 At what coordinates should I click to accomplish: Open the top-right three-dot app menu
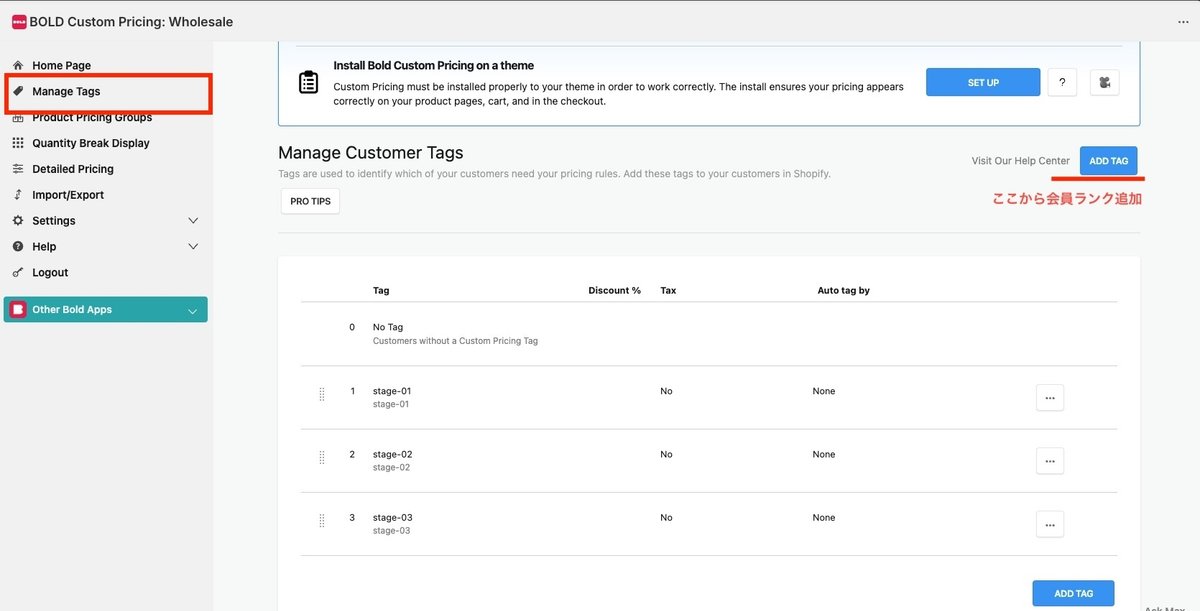pos(1183,21)
